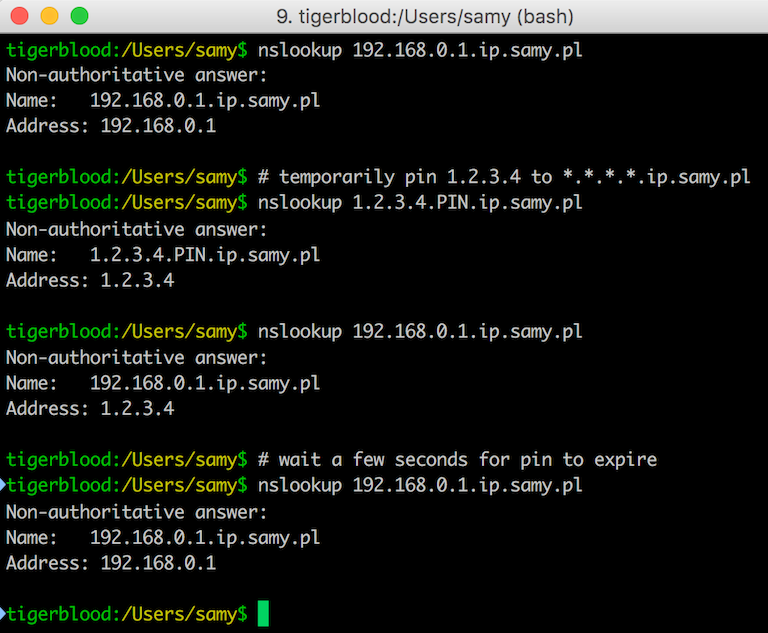
Task: Click the title '9. tigerblood:/Users/samy (bash)'
Action: click(425, 17)
